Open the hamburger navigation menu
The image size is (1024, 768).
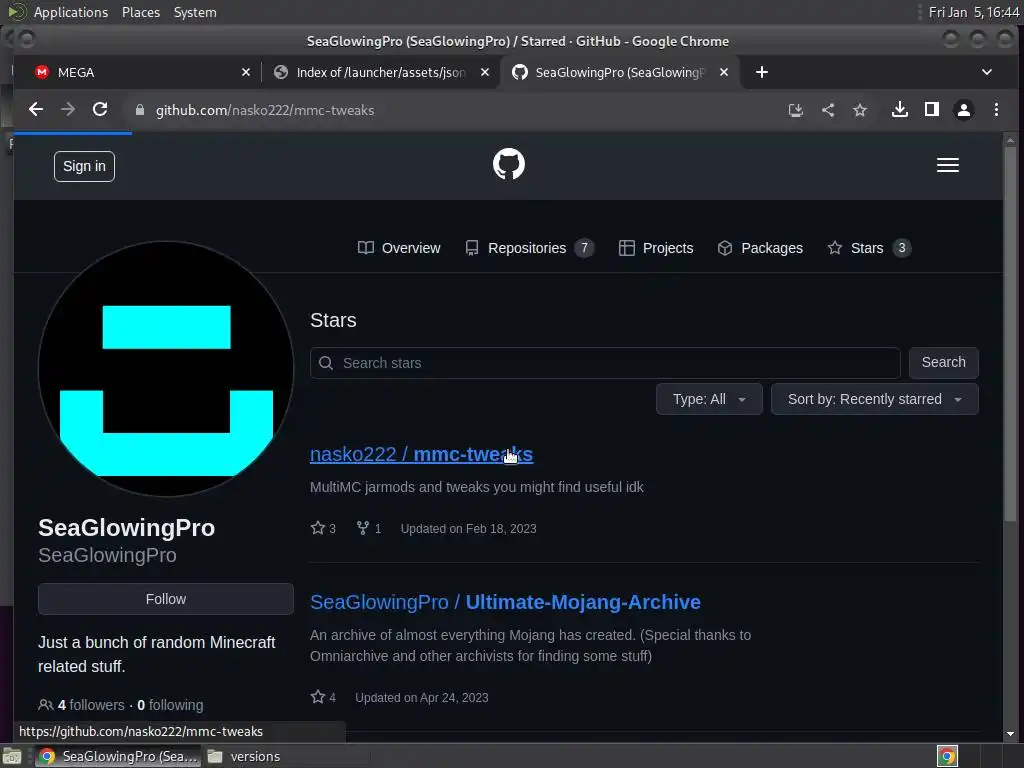click(x=948, y=165)
